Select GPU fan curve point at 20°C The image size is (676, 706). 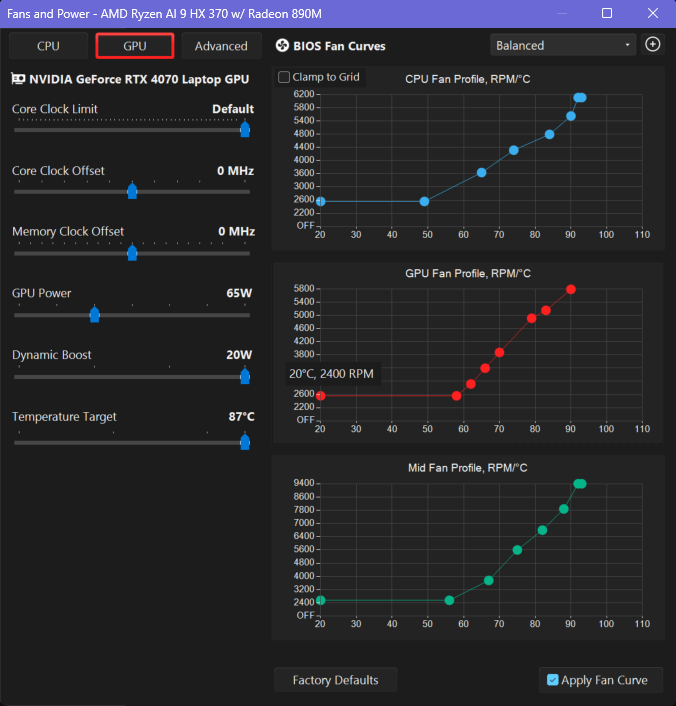[320, 396]
